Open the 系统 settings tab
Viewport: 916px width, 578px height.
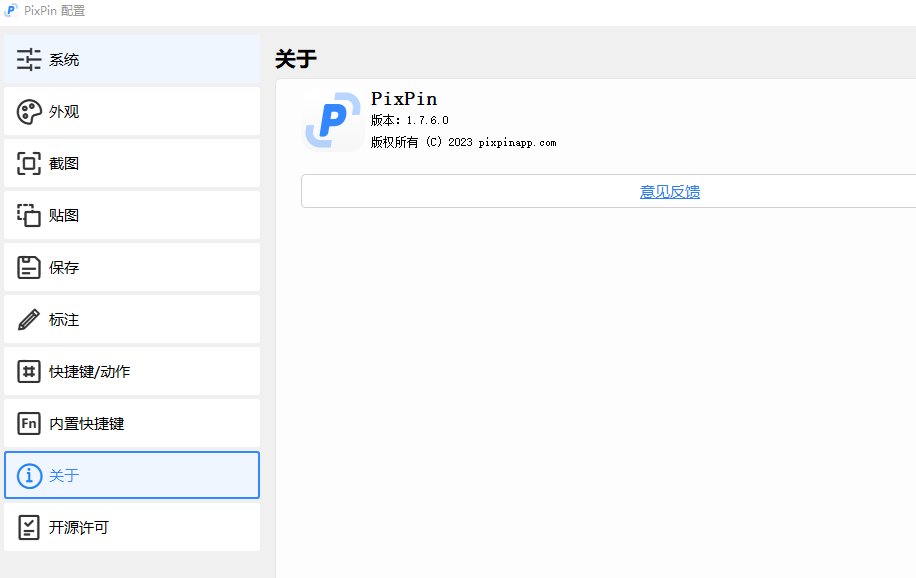click(x=132, y=60)
